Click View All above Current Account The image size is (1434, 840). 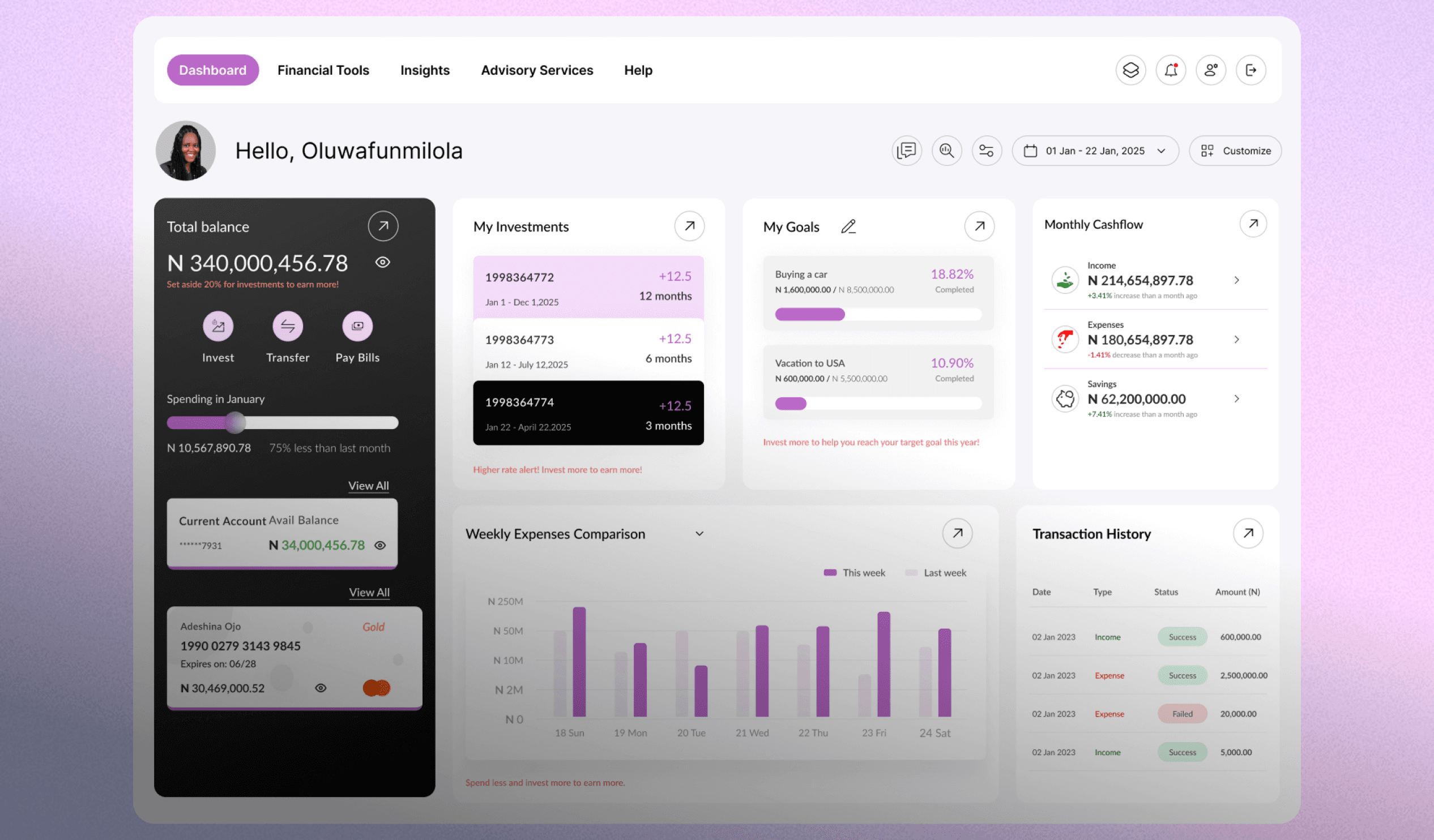pos(368,486)
